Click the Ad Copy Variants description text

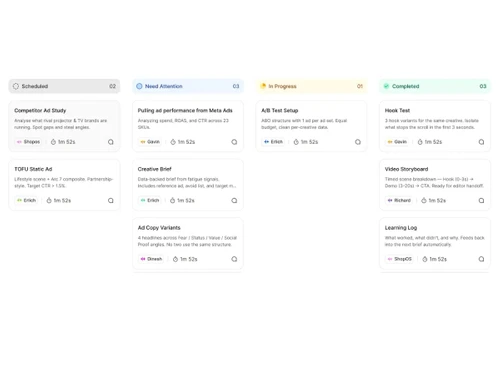point(187,241)
